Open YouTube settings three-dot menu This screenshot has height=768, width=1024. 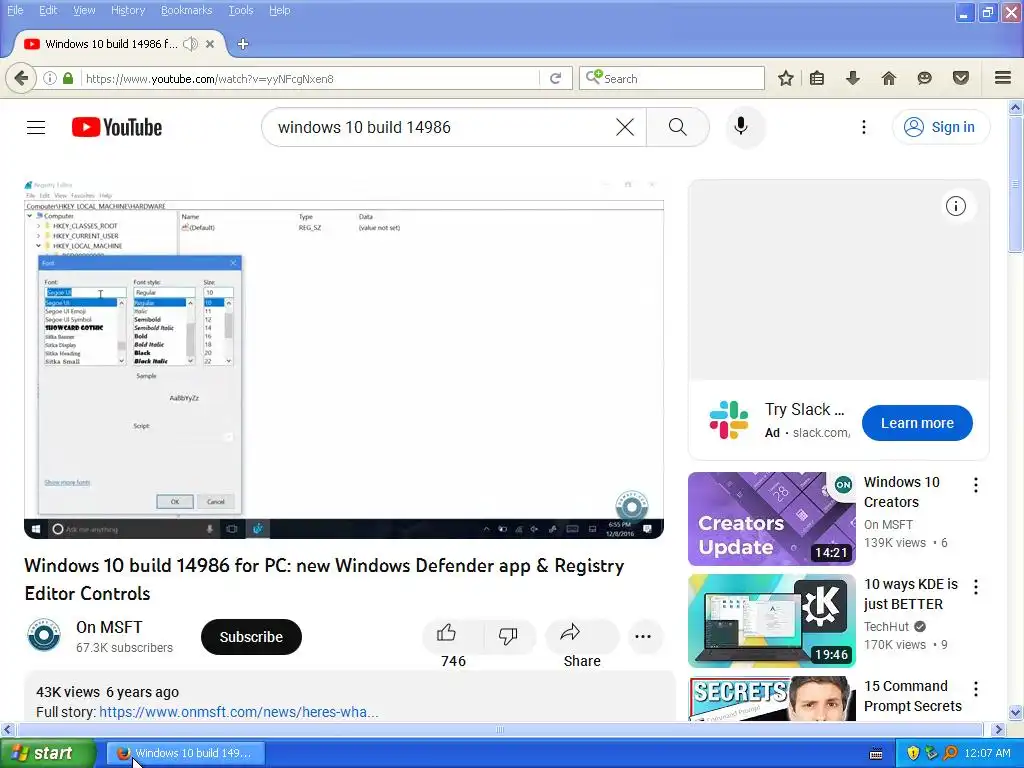point(863,127)
